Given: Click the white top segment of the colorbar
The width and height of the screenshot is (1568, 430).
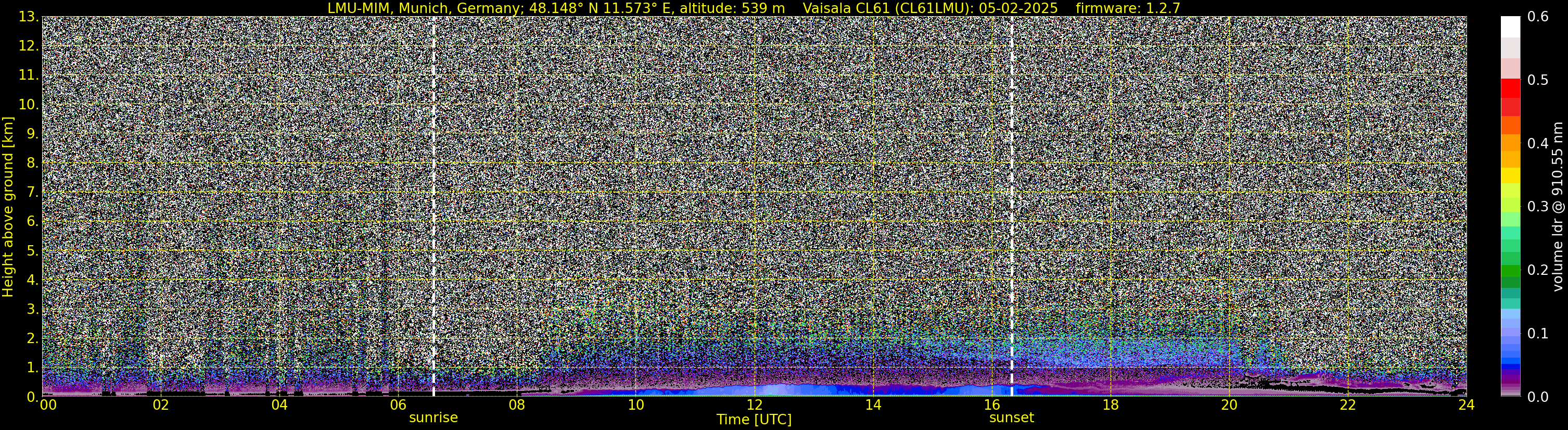Looking at the screenshot, I should pos(1510,27).
